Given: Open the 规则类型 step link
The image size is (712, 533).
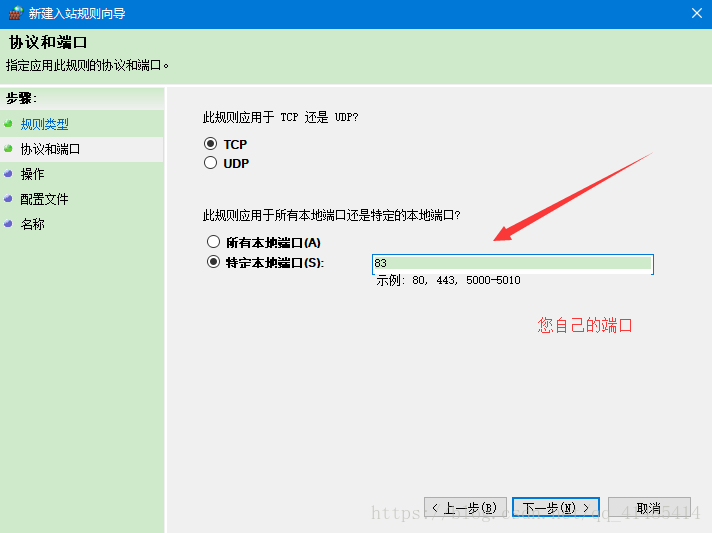Looking at the screenshot, I should tap(44, 124).
